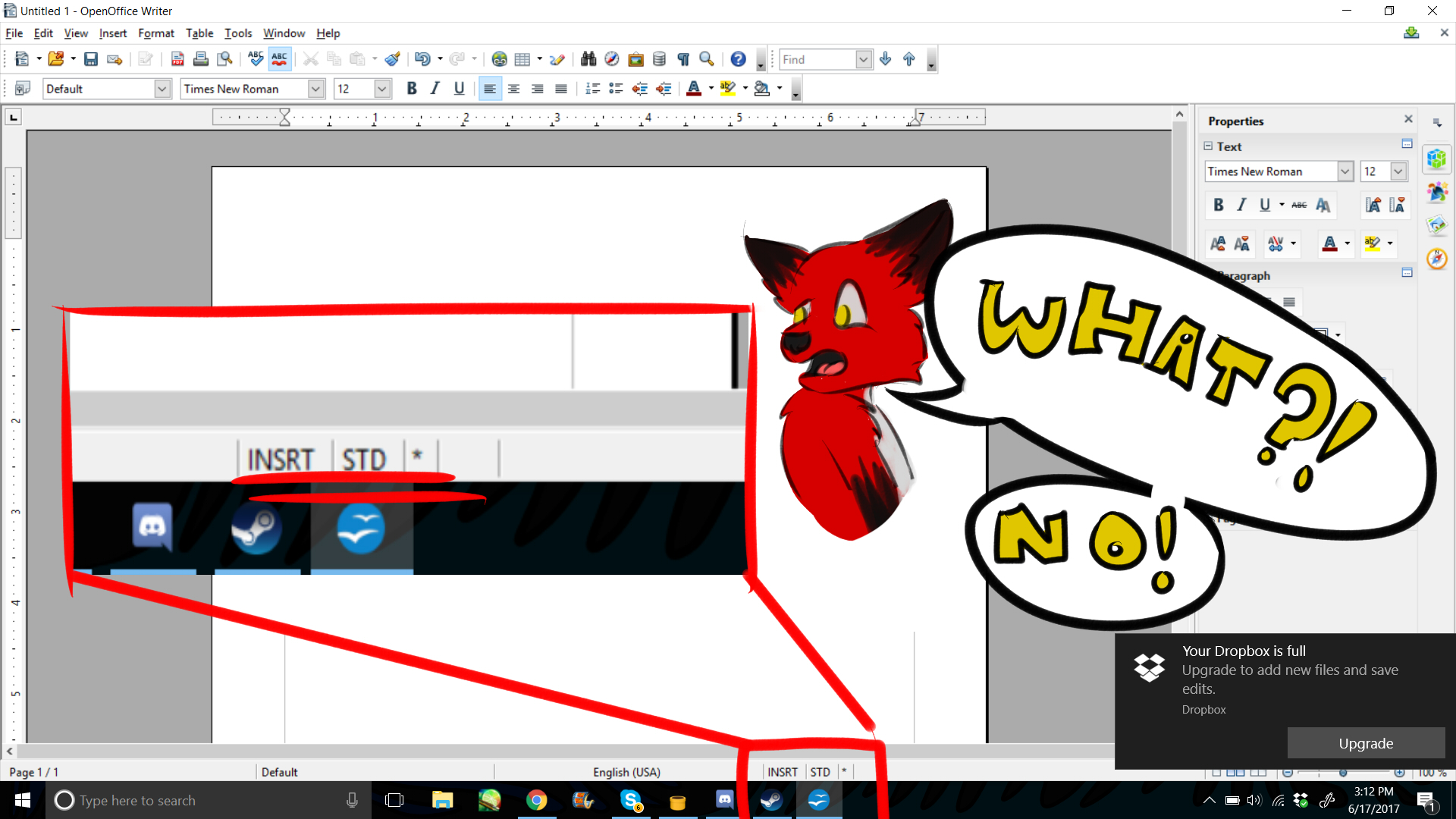Open the Gallery toolbar icon
The height and width of the screenshot is (819, 1456).
[636, 59]
